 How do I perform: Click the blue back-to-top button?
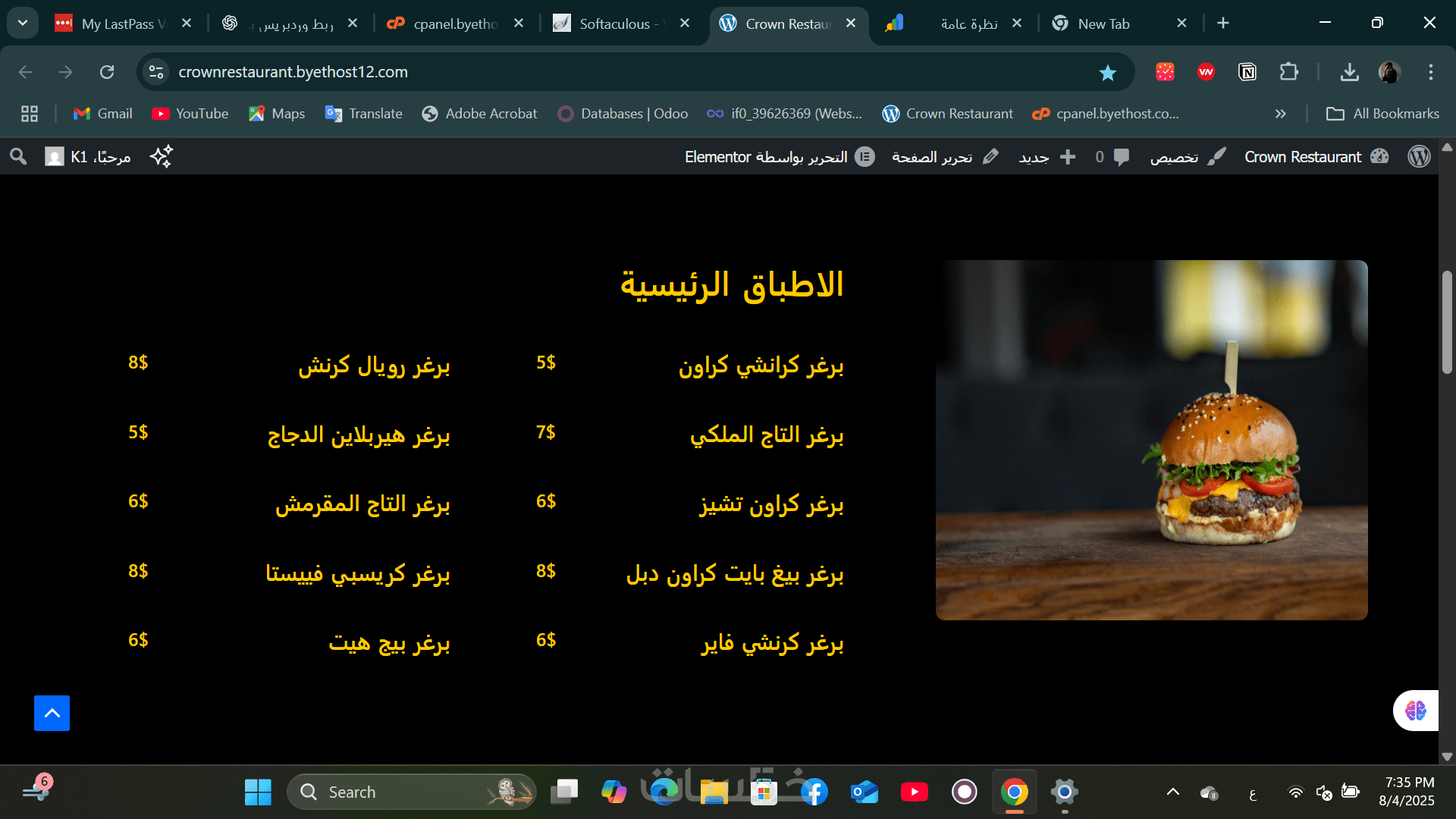[x=52, y=713]
